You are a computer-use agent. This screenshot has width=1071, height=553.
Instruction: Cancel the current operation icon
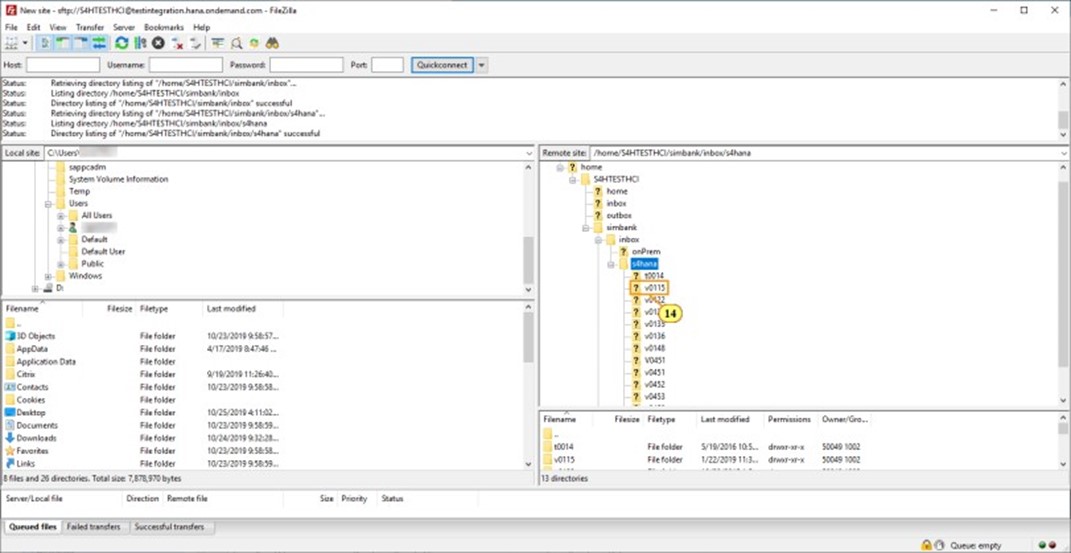point(158,43)
